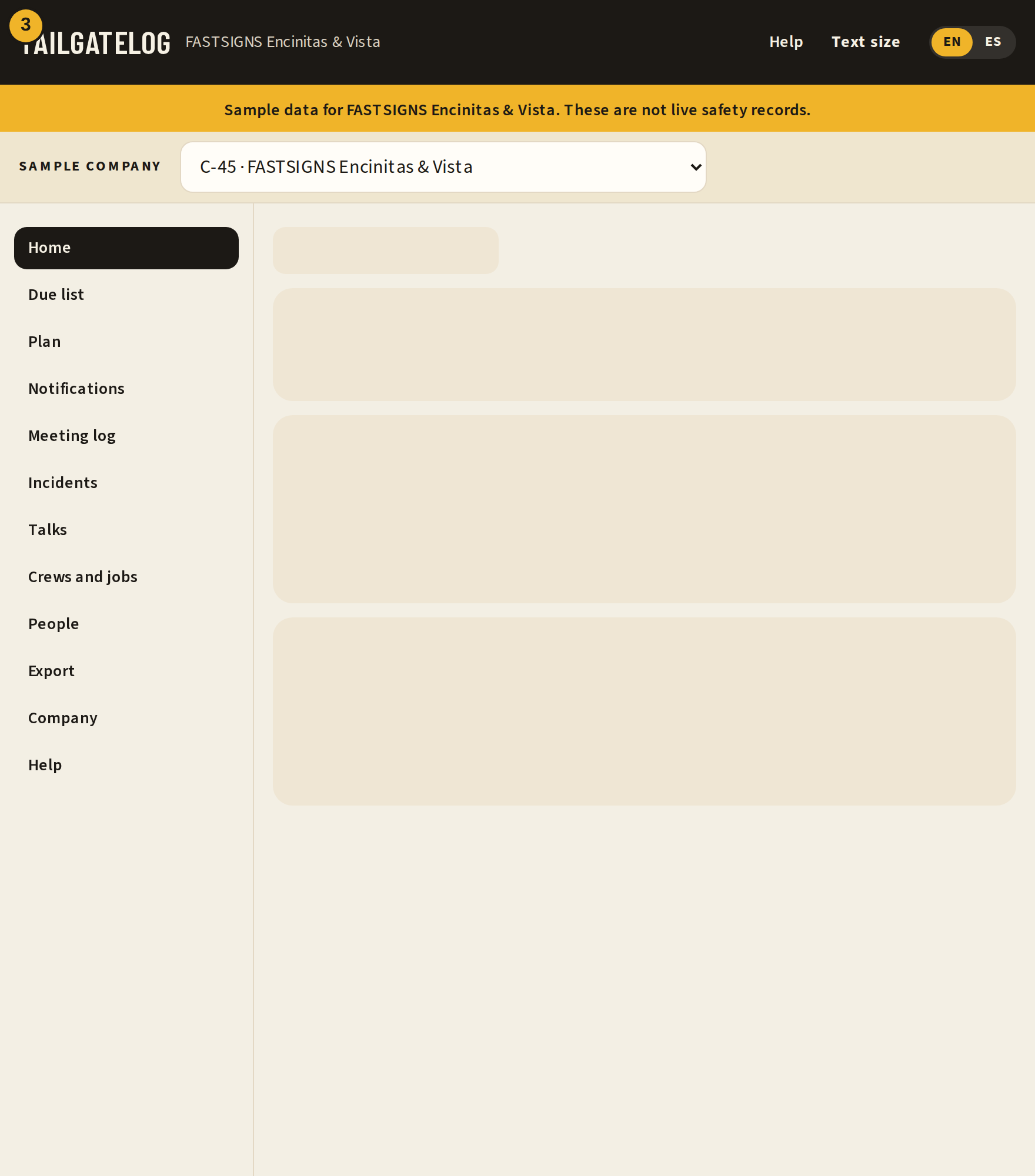Open Help in the top header
Viewport: 1035px width, 1176px height.
(x=786, y=42)
